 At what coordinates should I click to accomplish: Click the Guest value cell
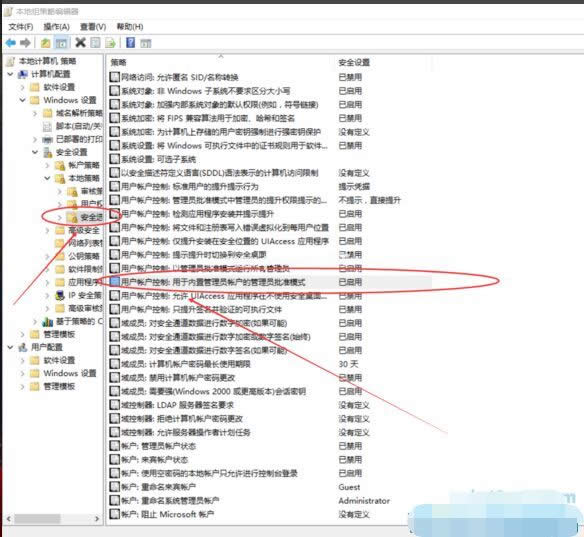[x=349, y=487]
